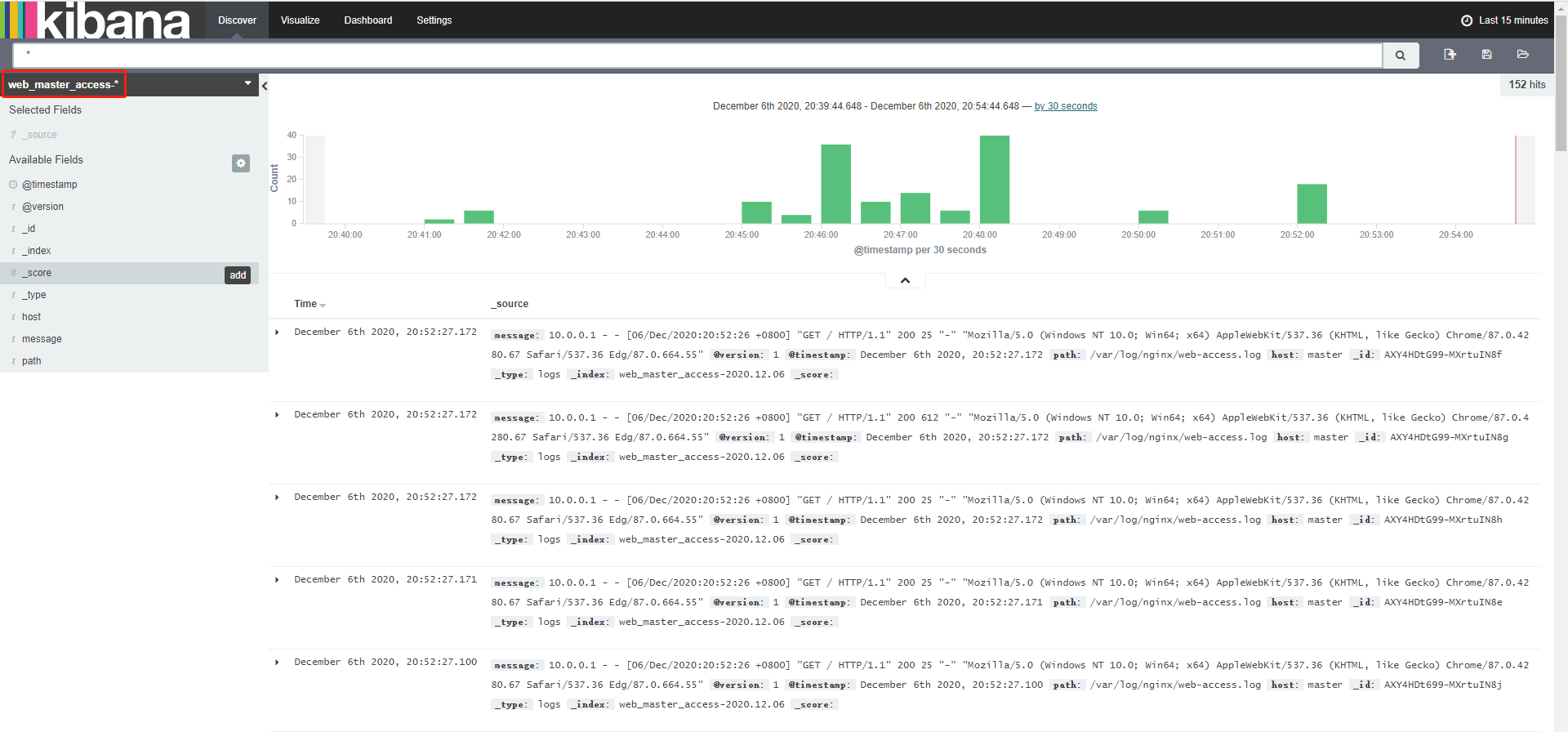Open the Discover tab
Image resolution: width=1568 pixels, height=732 pixels.
click(x=237, y=20)
